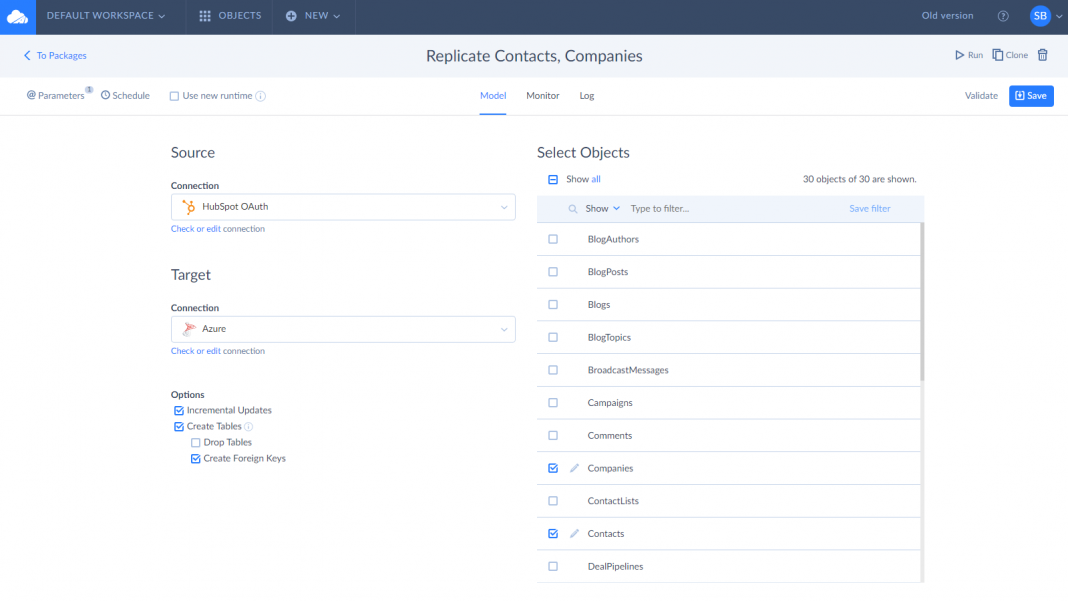Edit Companies object with pencil icon
This screenshot has height=601, width=1068.
pyautogui.click(x=574, y=468)
